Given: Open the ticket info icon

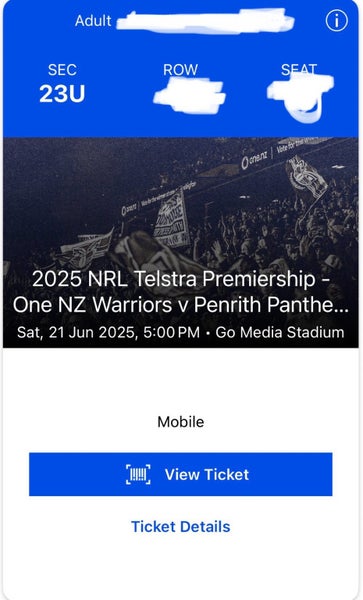Looking at the screenshot, I should 337,20.
